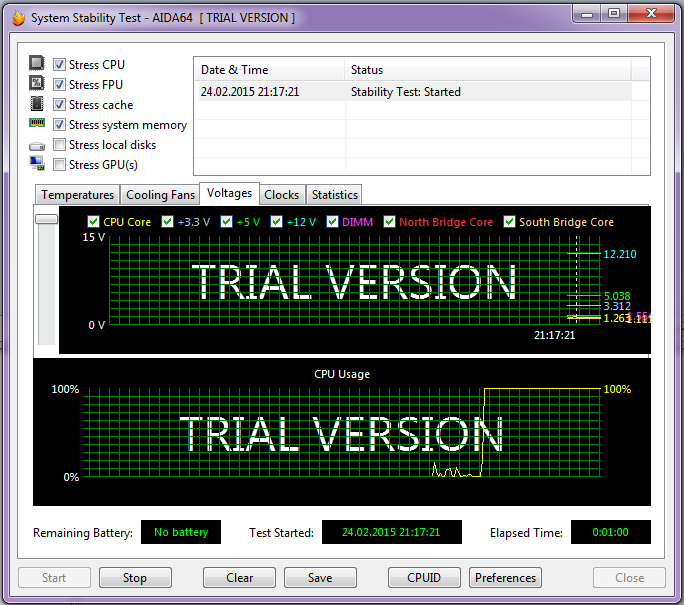Enable Stress GPU(s) checkbox
The height and width of the screenshot is (605, 684).
[x=60, y=165]
